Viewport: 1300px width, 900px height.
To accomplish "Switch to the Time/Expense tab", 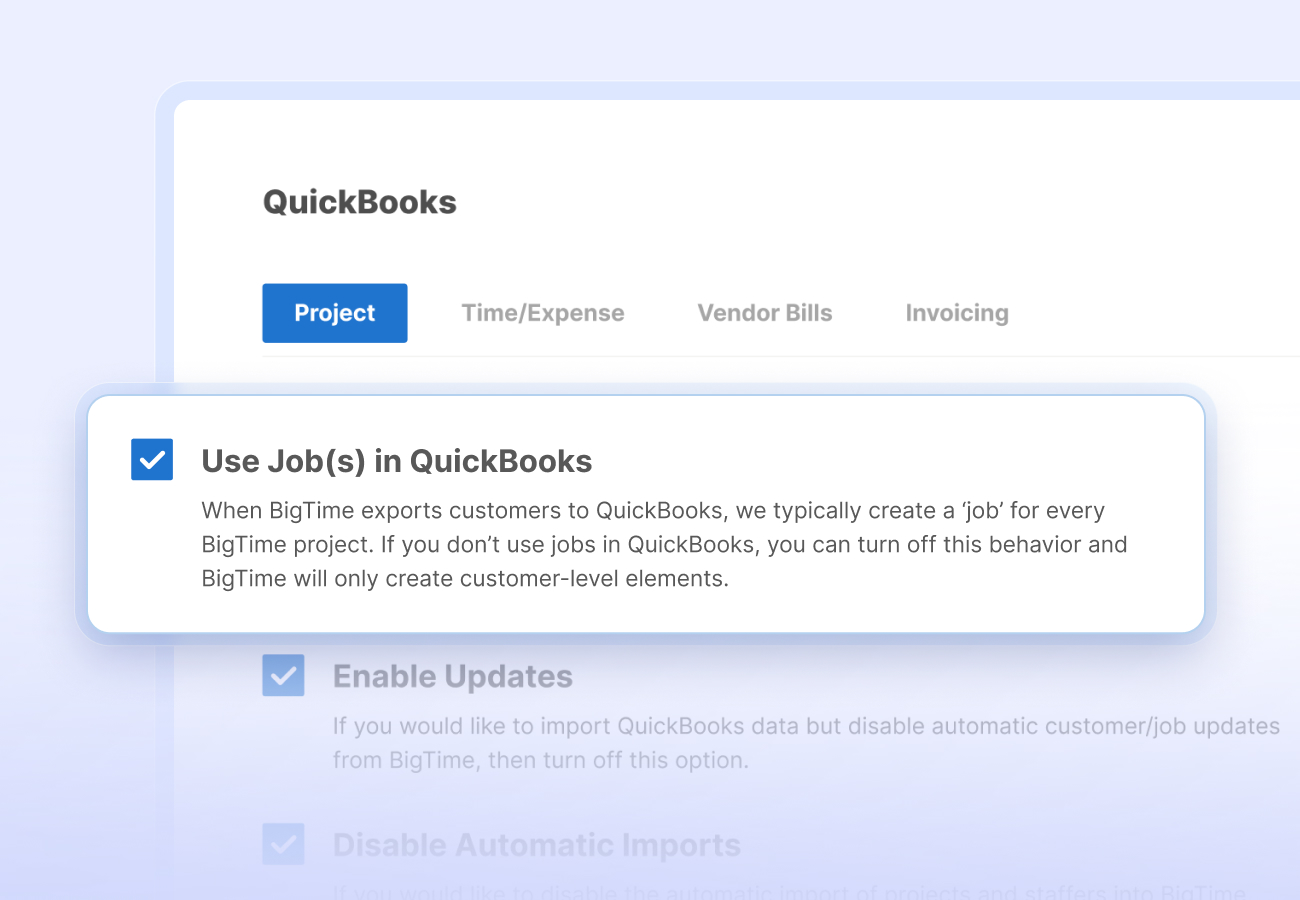I will click(543, 313).
